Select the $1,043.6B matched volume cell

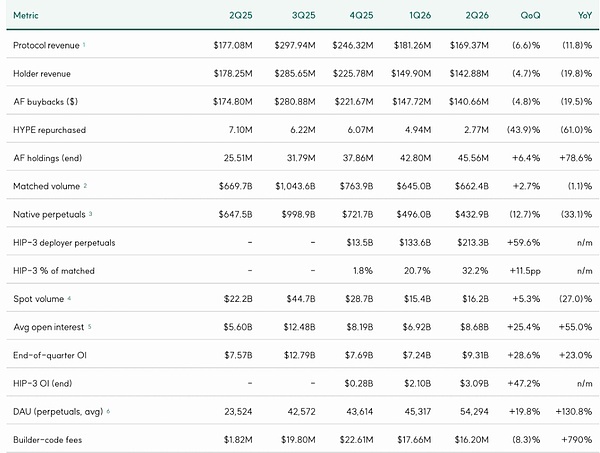pos(295,186)
